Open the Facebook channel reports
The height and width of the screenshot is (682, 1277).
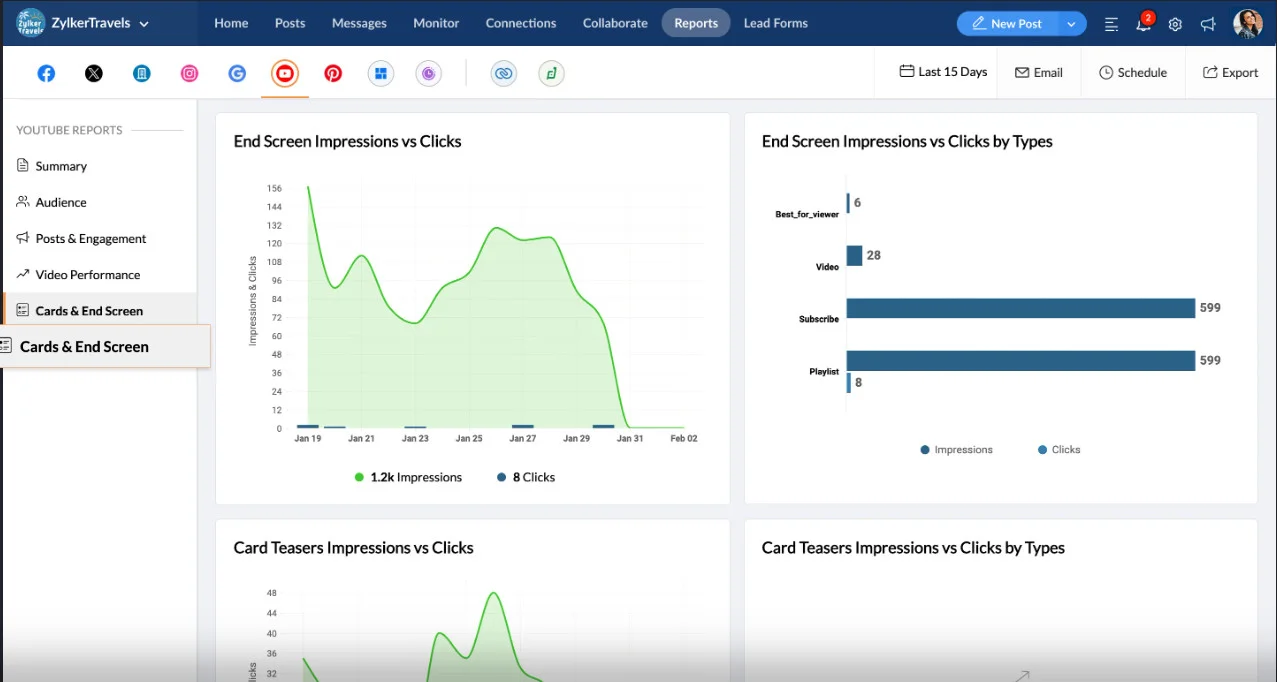(46, 73)
